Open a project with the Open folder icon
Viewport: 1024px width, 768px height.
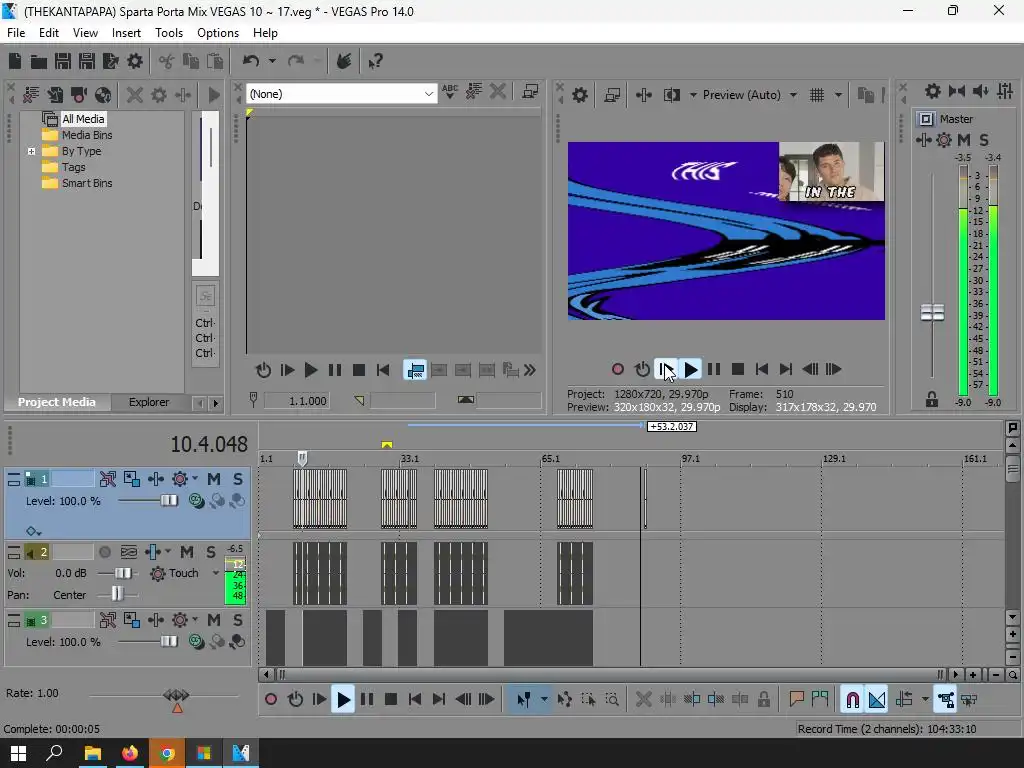coord(39,61)
